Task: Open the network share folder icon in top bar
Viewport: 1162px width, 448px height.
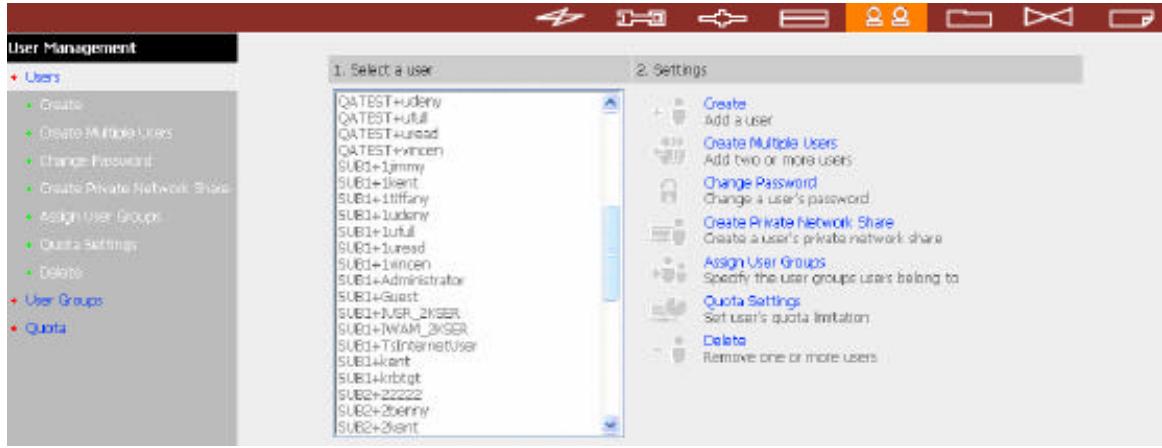Action: click(971, 18)
